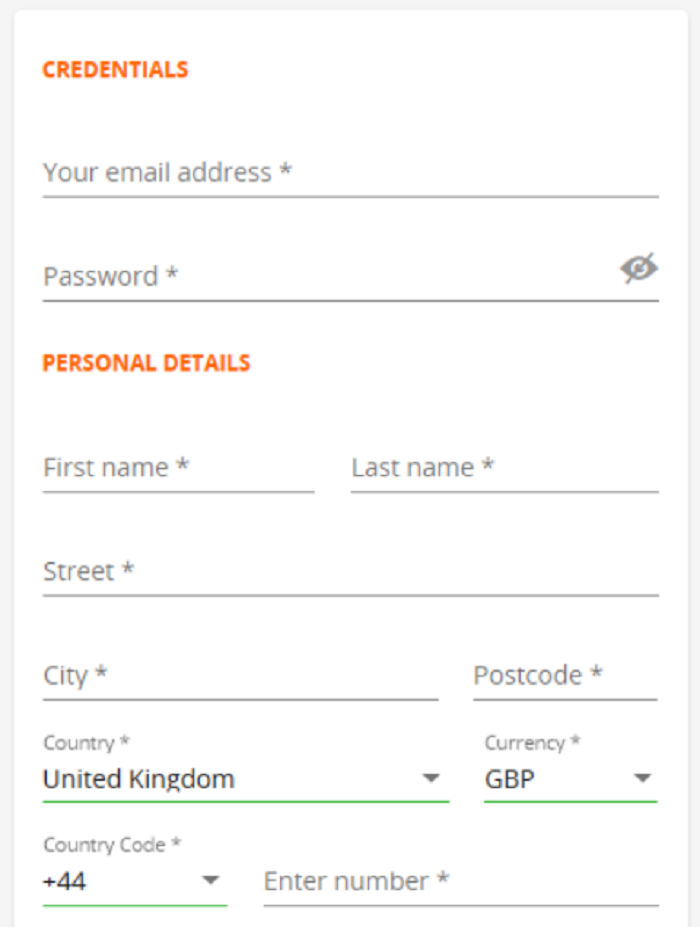Click the PERSONAL DETAILS section heading

click(146, 363)
